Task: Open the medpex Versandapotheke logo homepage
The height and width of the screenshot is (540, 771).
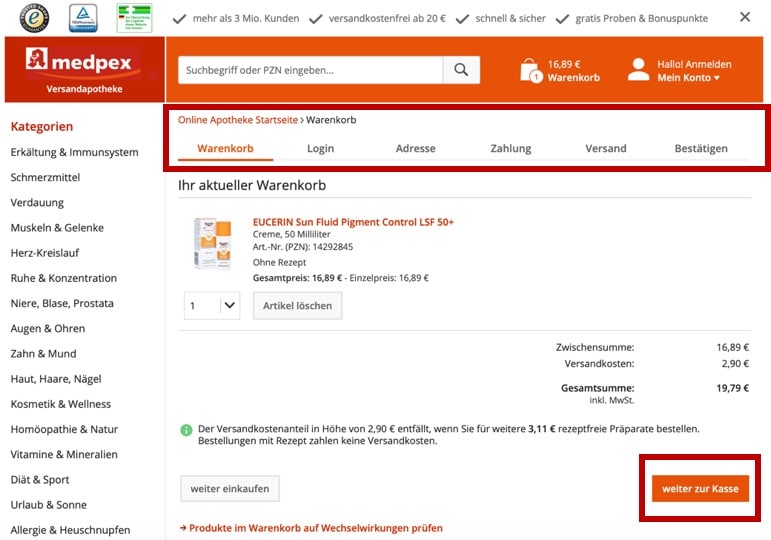Action: 85,69
